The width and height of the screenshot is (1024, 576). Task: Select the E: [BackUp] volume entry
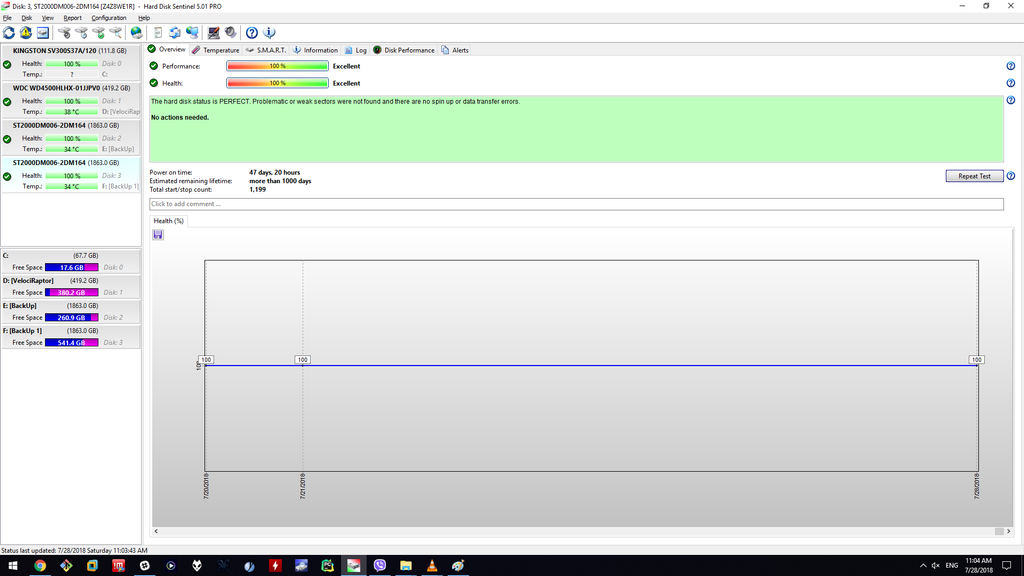(x=71, y=311)
